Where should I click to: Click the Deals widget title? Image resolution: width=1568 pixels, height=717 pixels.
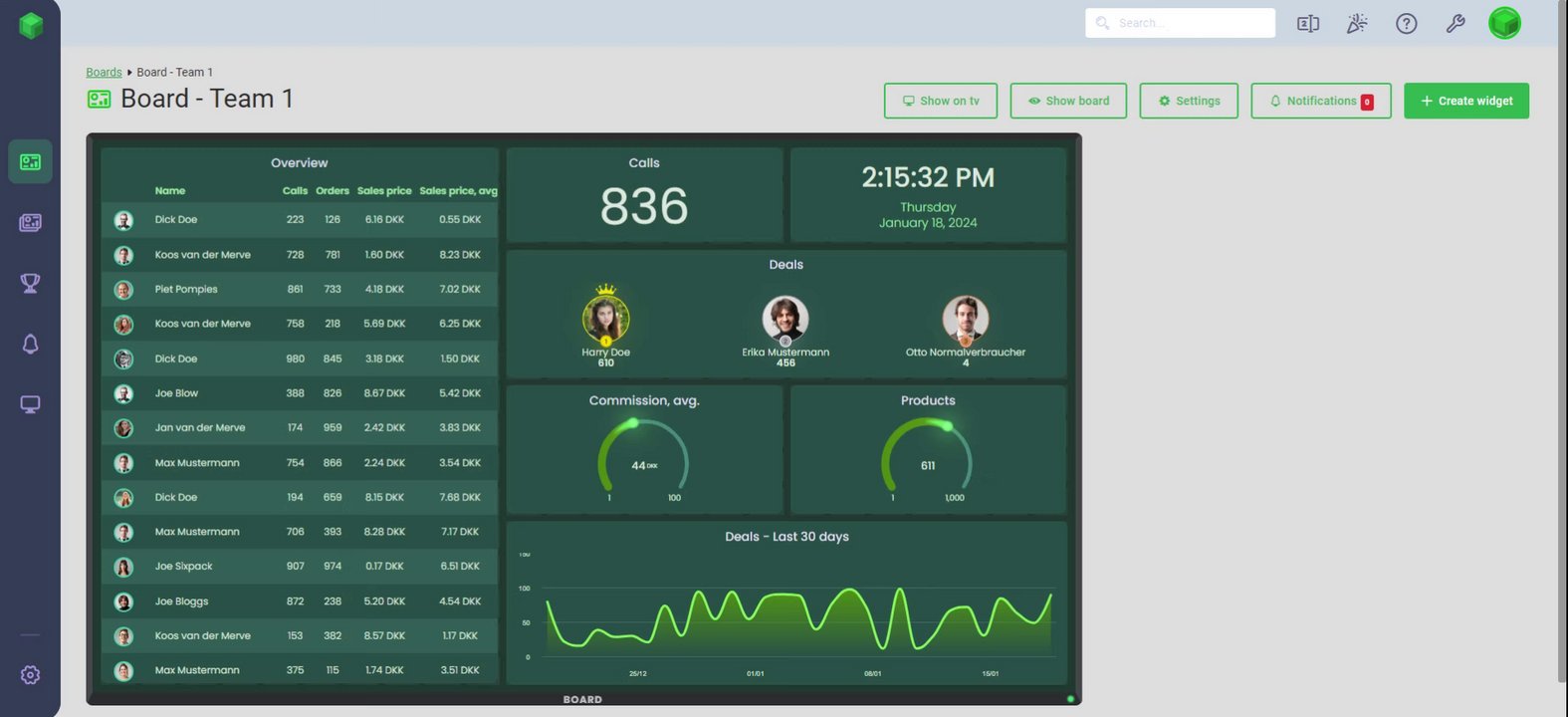pyautogui.click(x=785, y=264)
